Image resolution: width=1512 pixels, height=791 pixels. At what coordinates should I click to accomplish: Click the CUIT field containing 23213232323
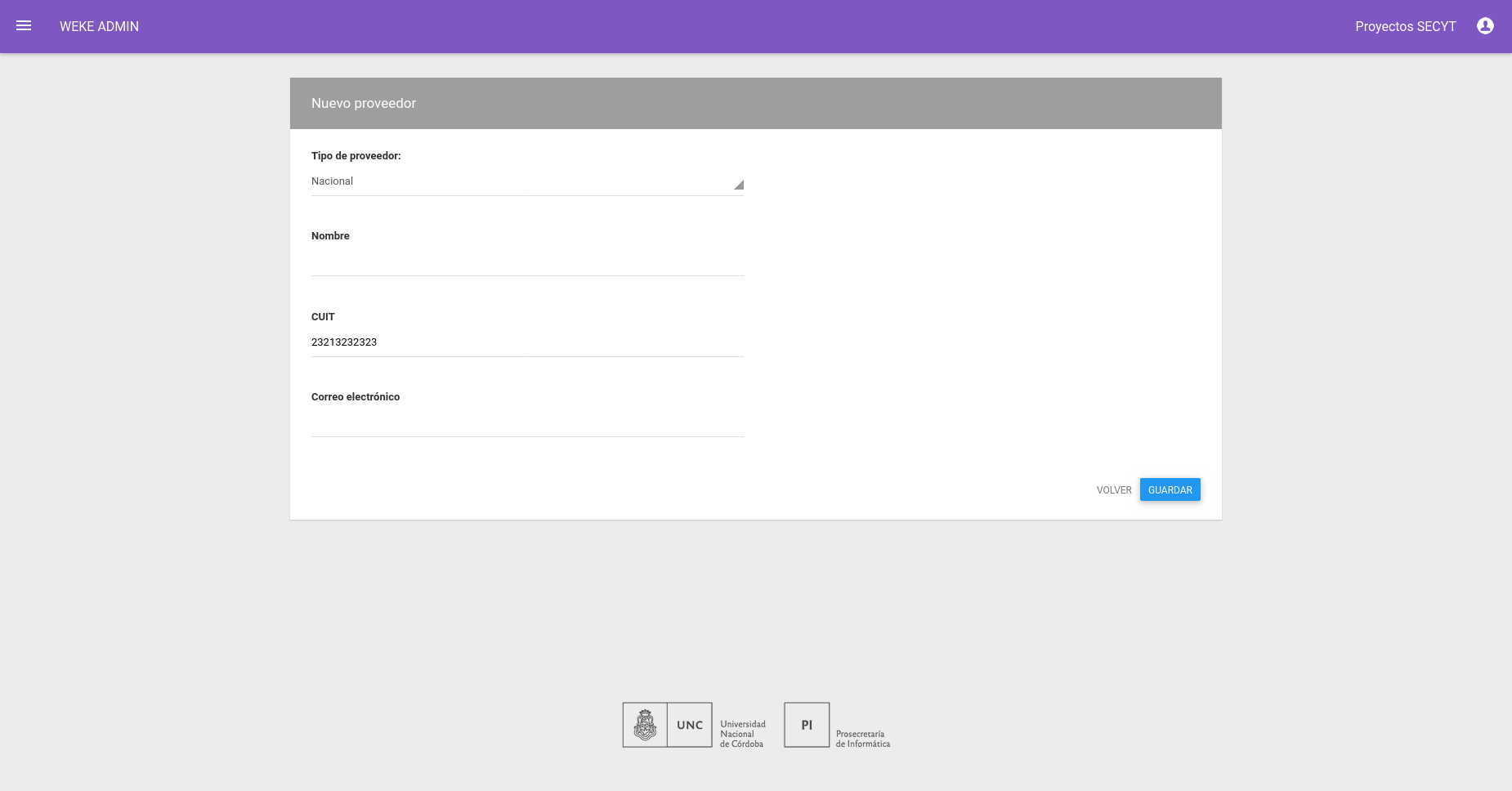click(527, 342)
